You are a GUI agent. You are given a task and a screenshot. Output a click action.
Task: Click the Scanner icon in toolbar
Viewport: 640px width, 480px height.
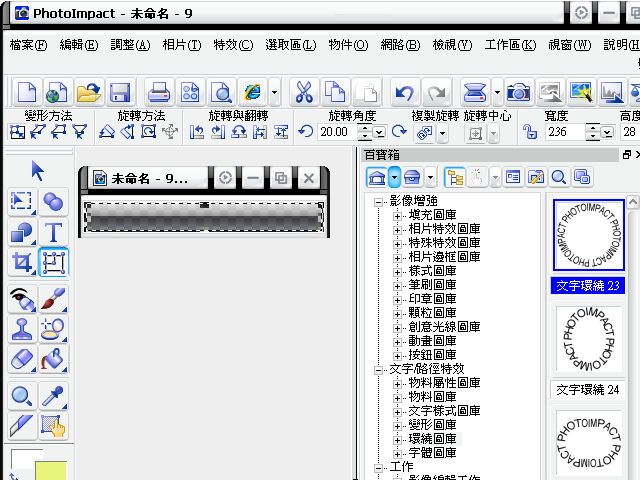475,91
